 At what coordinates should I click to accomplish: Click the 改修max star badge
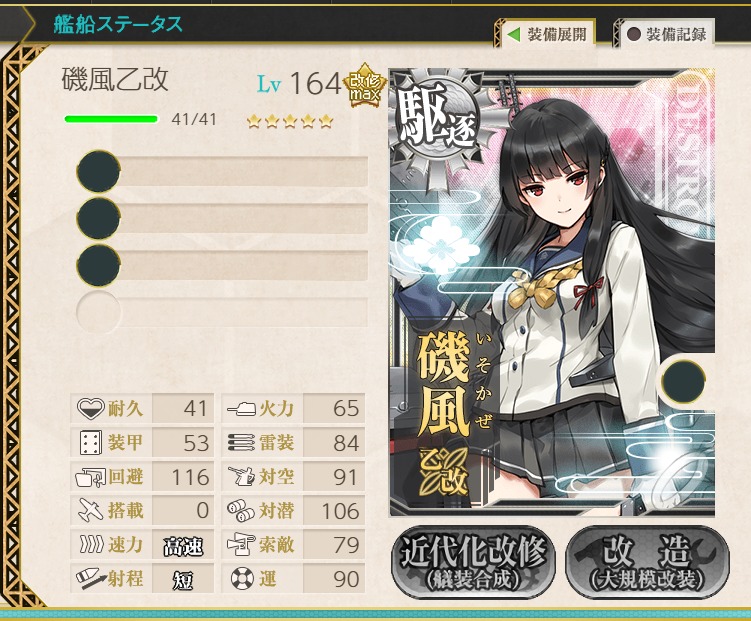pyautogui.click(x=364, y=85)
